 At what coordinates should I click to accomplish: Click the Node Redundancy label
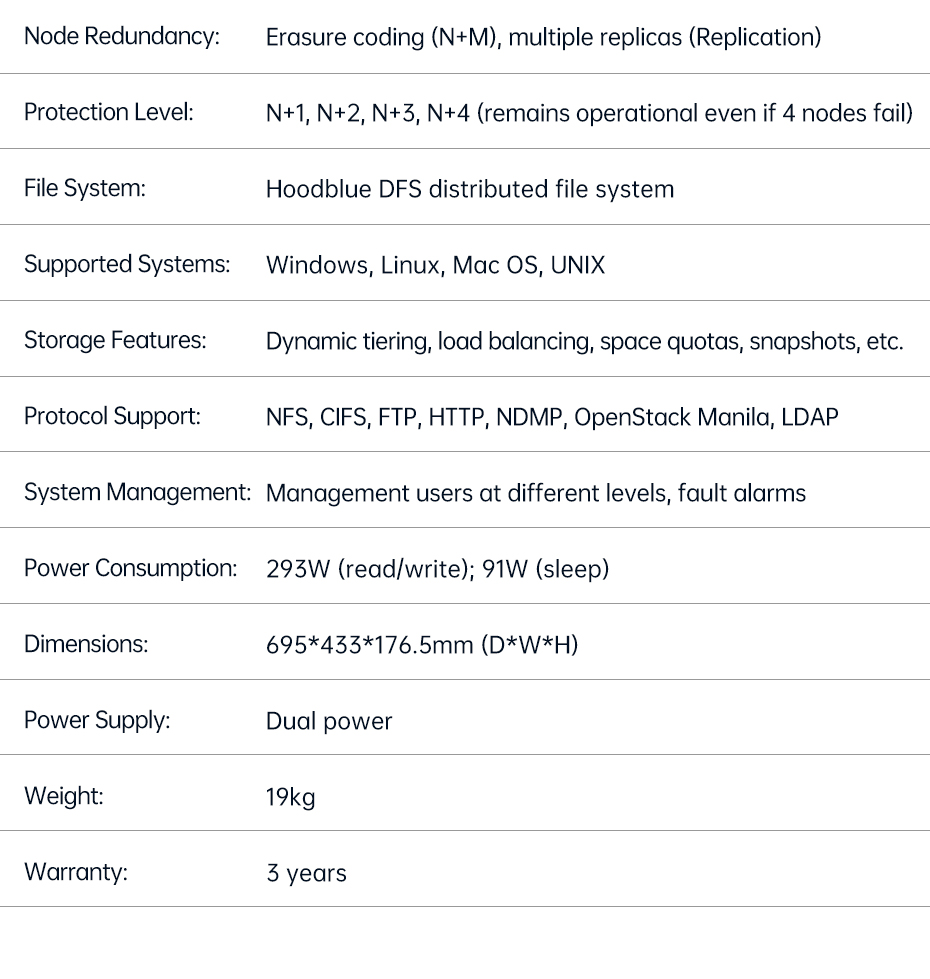pyautogui.click(x=121, y=37)
